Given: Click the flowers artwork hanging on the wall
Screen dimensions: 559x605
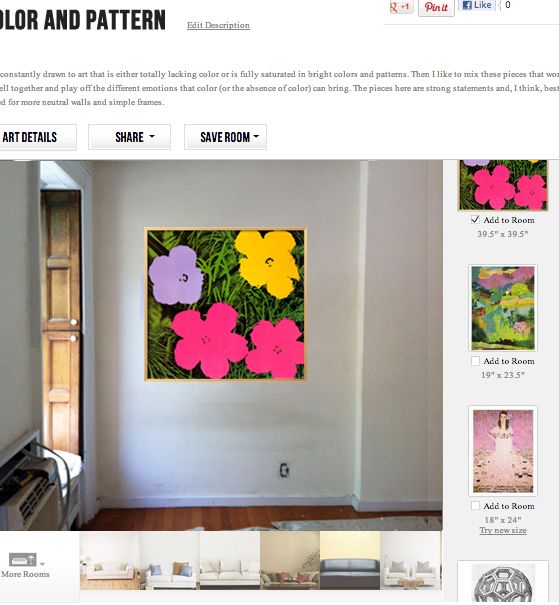Looking at the screenshot, I should tap(225, 304).
